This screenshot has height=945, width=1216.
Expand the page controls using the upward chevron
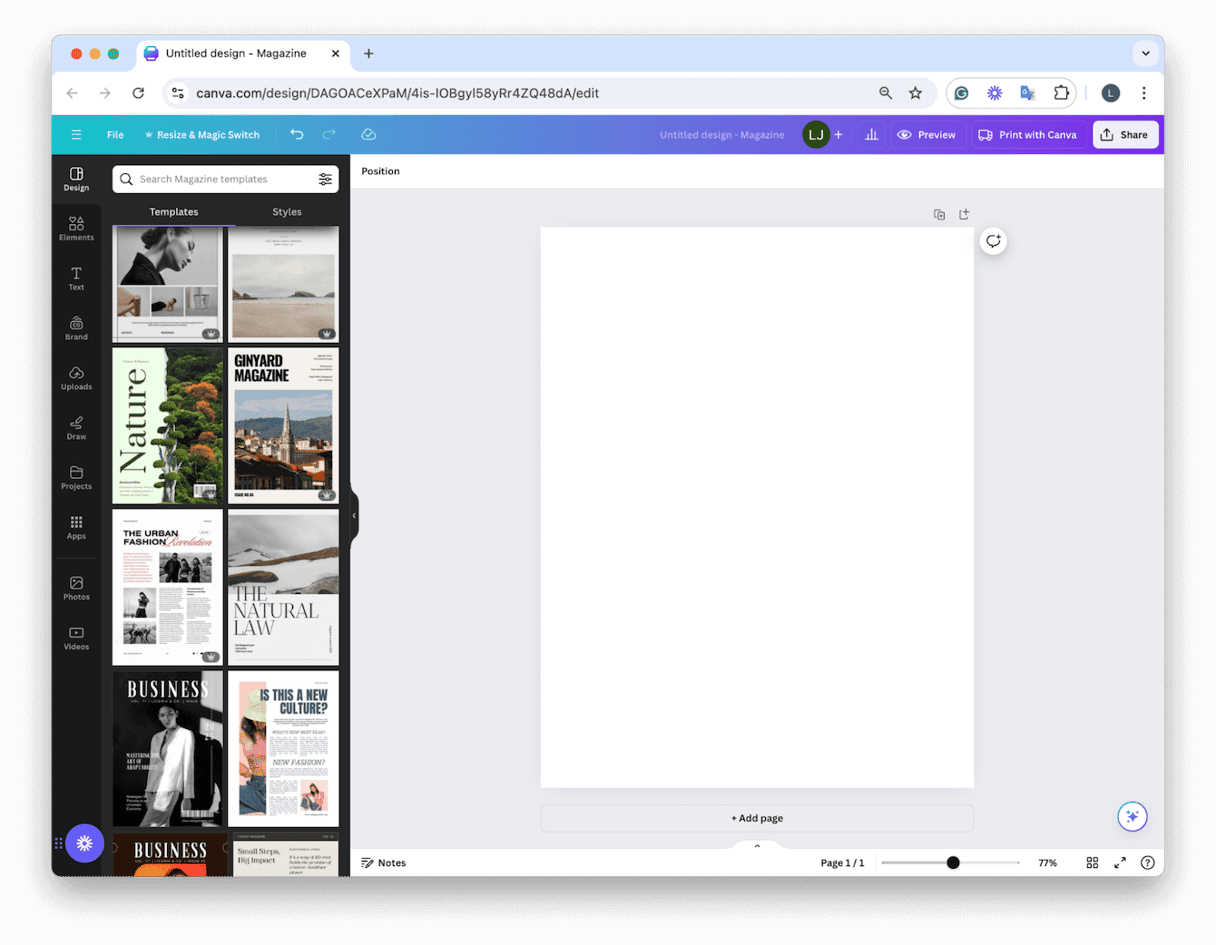757,845
